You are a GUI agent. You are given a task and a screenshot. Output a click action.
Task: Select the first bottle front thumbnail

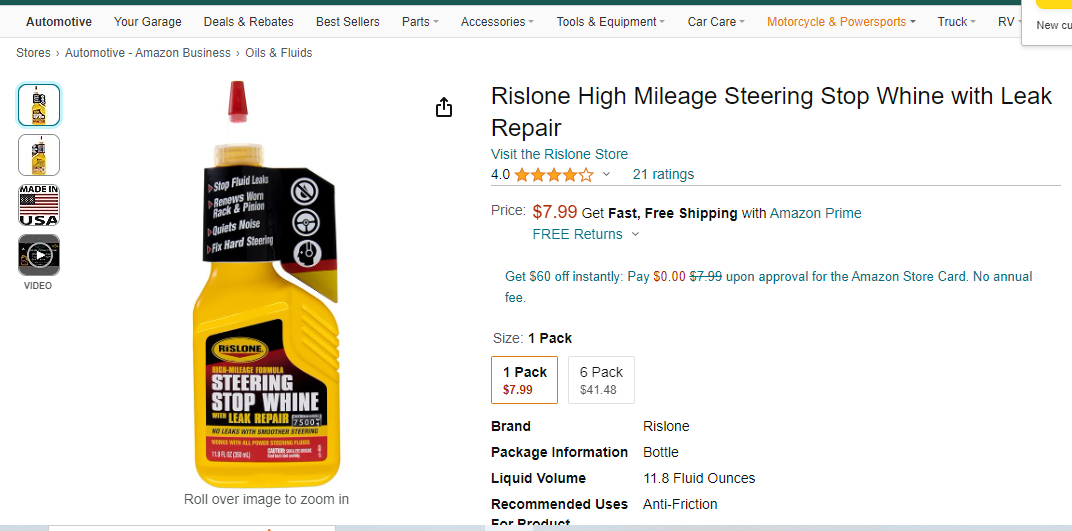(x=39, y=105)
